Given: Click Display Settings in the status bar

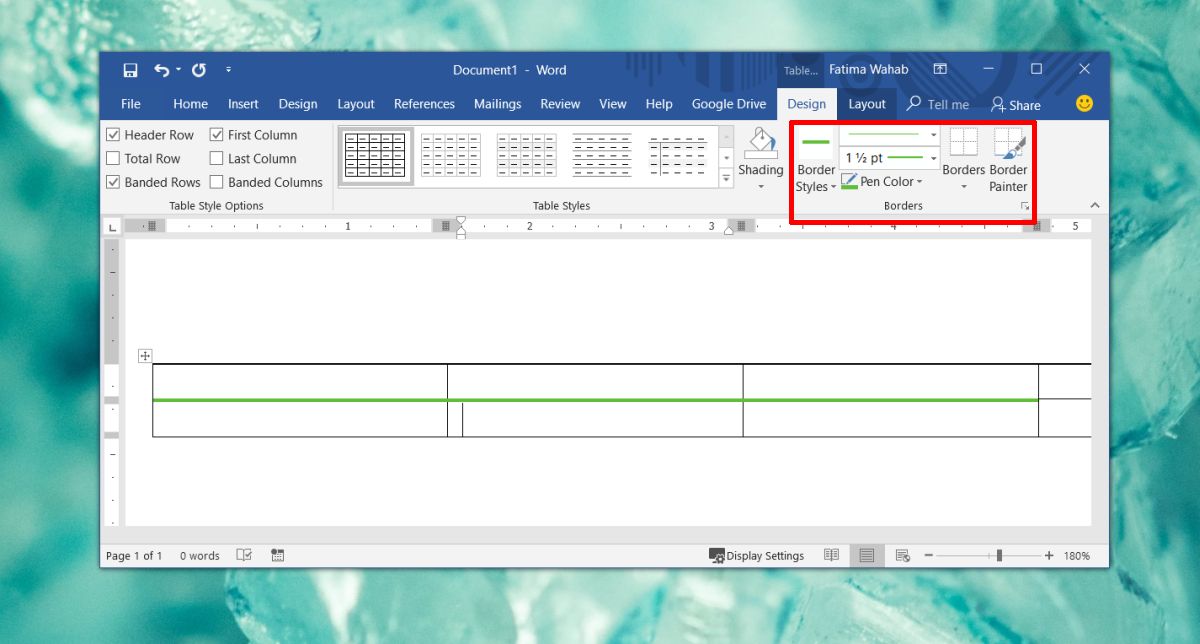Looking at the screenshot, I should tap(757, 555).
